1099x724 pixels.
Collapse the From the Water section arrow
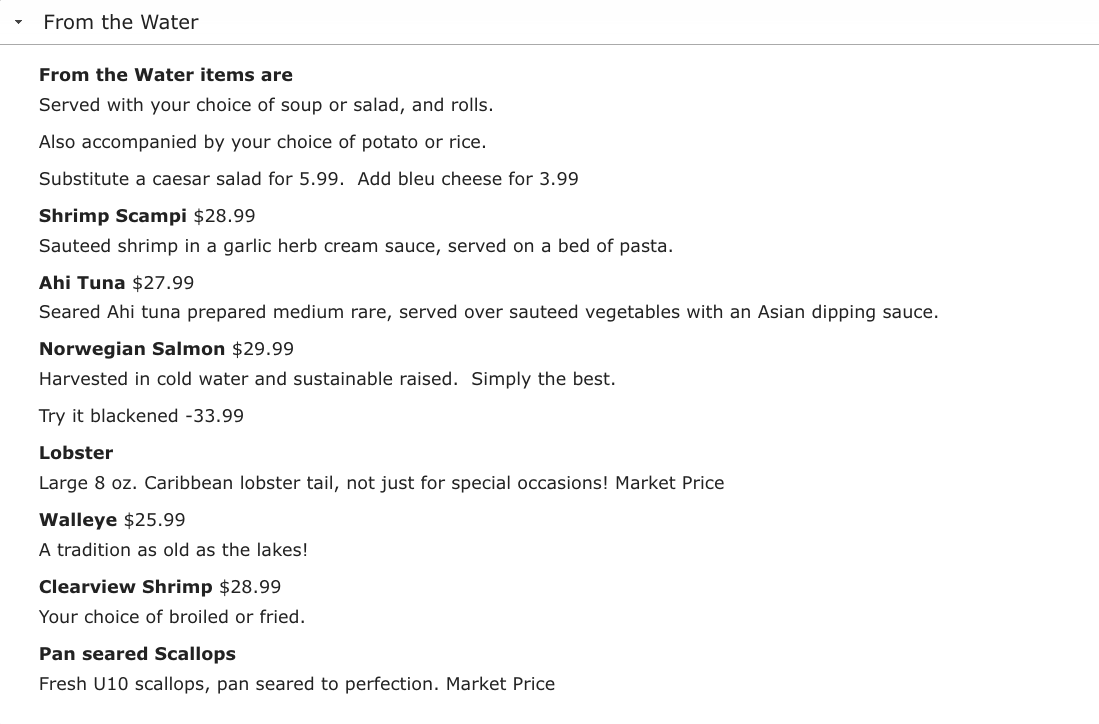pyautogui.click(x=18, y=23)
